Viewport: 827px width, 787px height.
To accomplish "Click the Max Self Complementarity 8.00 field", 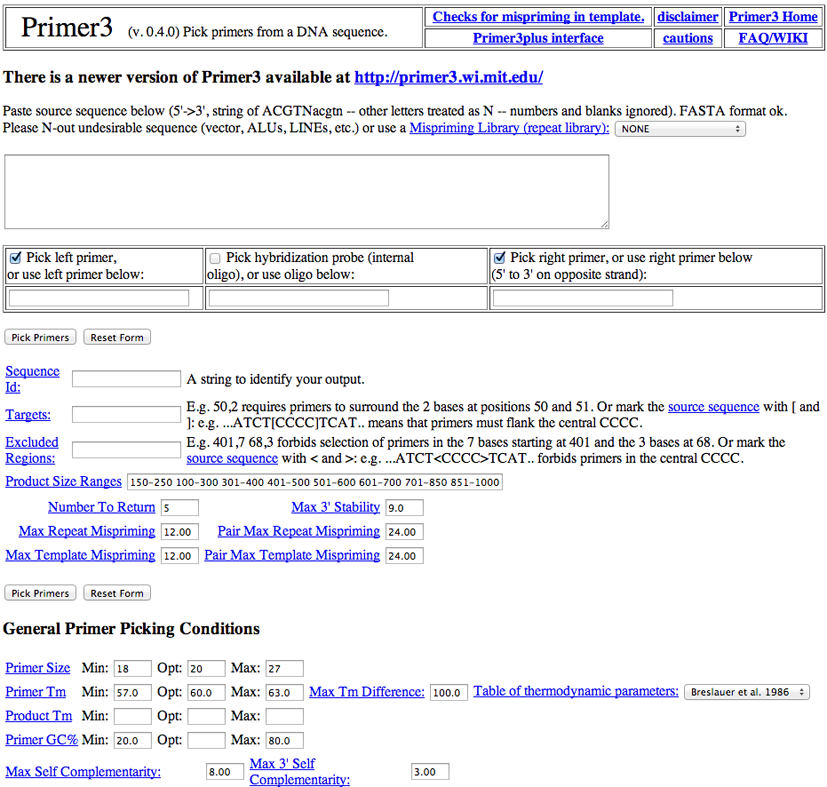I will pos(225,772).
